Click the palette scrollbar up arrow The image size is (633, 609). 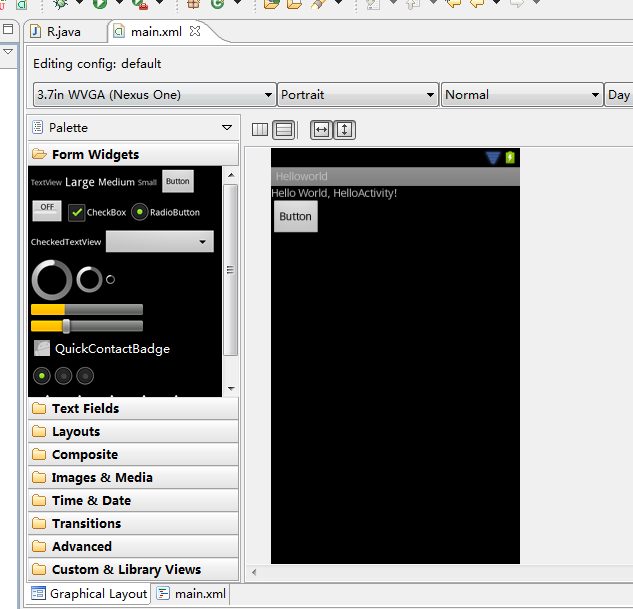pos(231,175)
